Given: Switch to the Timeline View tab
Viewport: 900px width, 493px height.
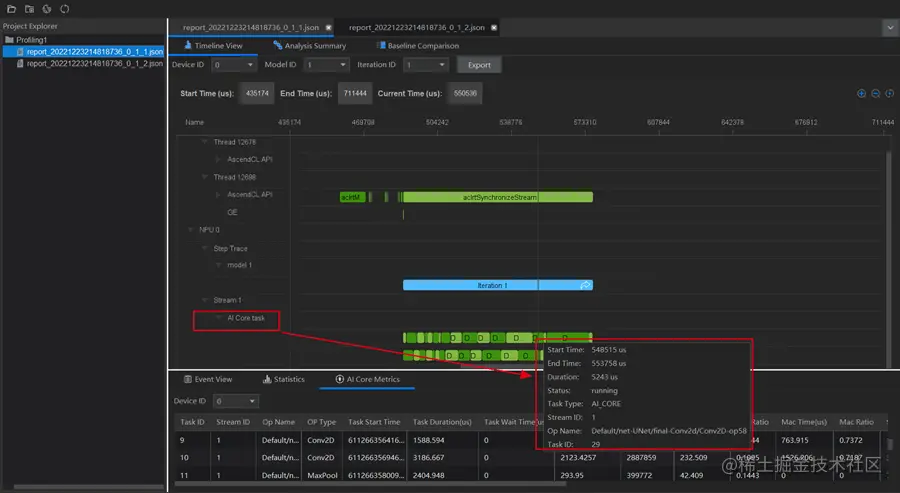Looking at the screenshot, I should pos(213,45).
